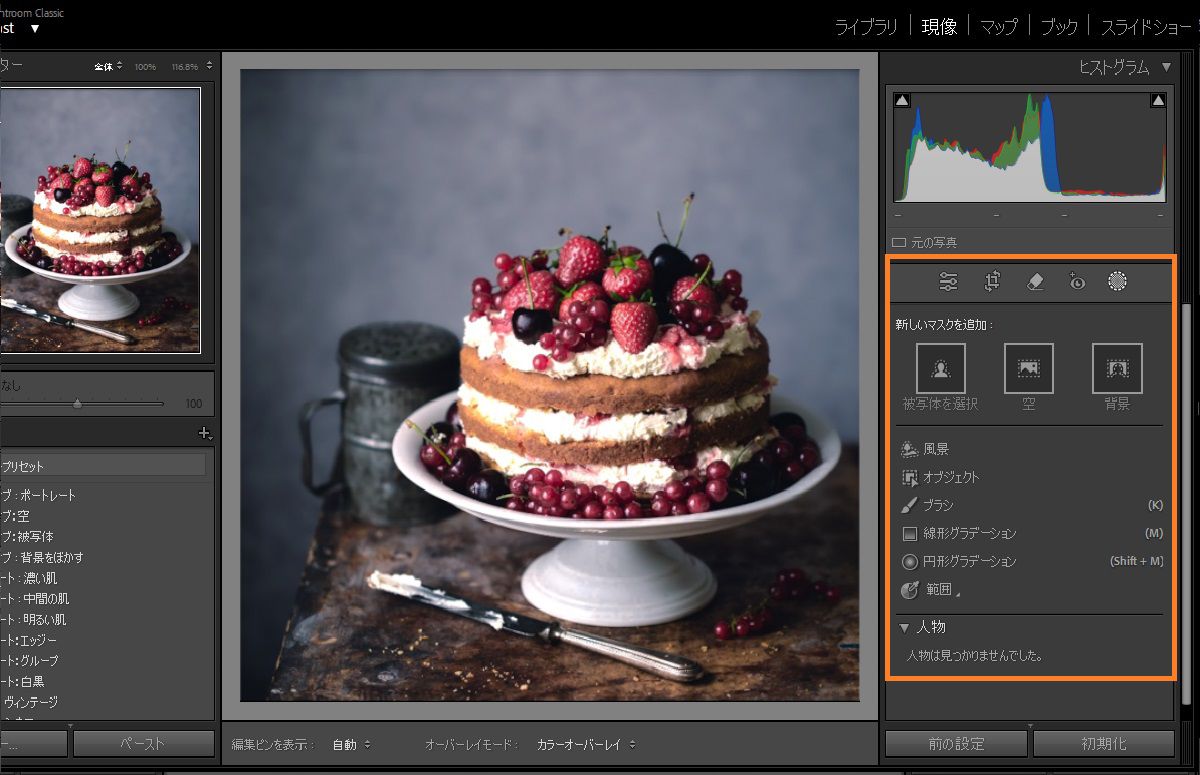Select the ヴィンテージ preset group
Image resolution: width=1200 pixels, height=775 pixels.
tap(30, 702)
